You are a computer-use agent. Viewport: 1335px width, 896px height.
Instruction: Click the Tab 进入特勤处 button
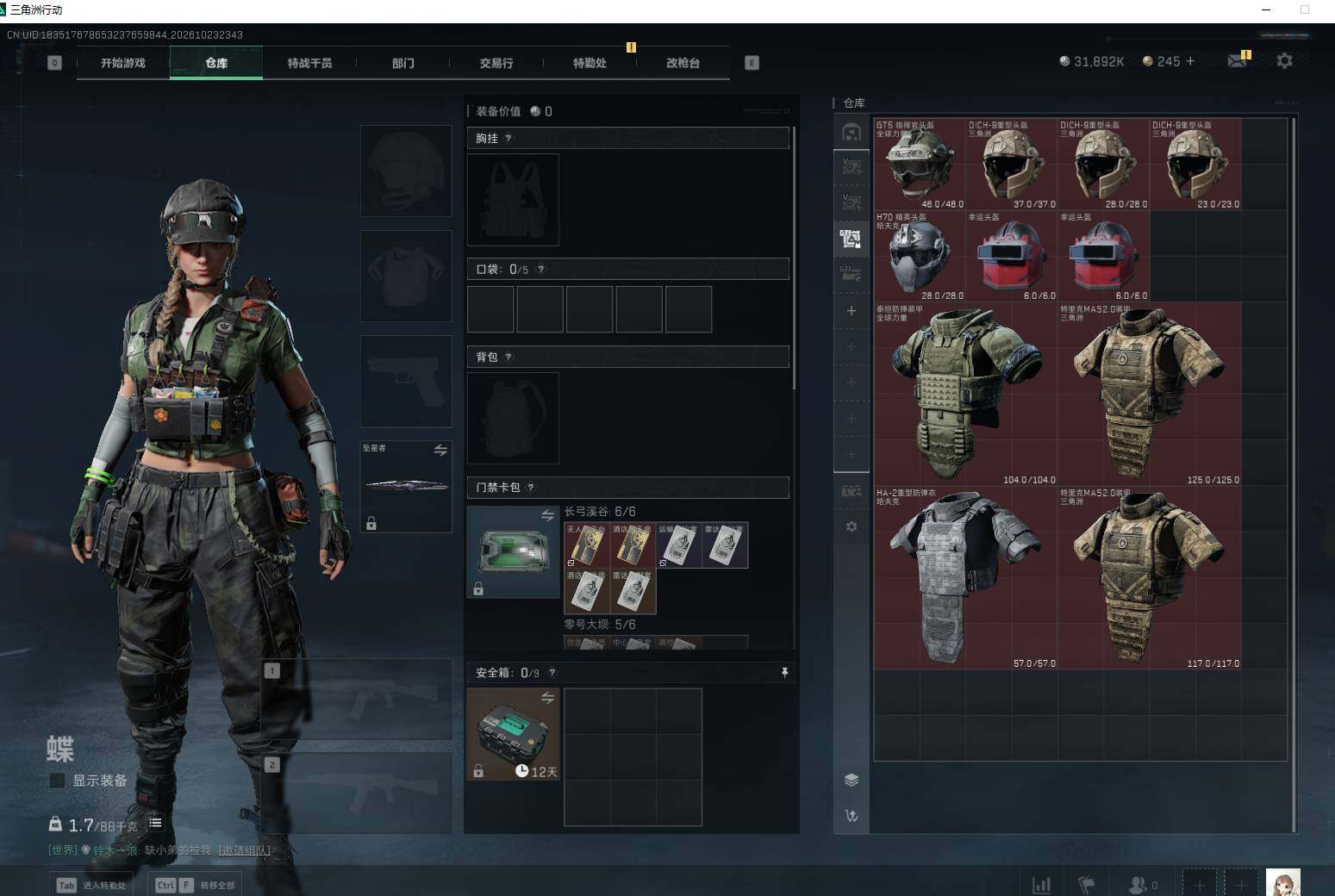[x=91, y=885]
